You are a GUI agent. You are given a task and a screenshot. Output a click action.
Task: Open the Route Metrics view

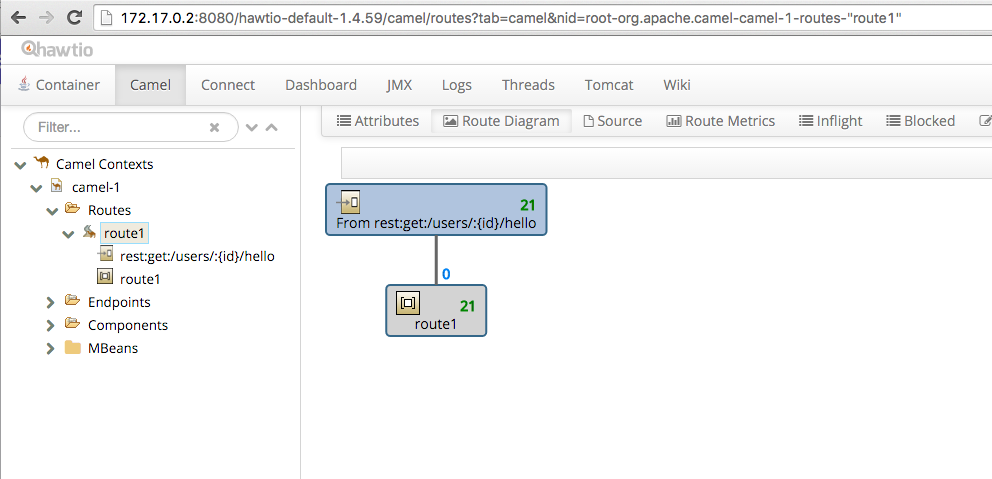pos(721,121)
